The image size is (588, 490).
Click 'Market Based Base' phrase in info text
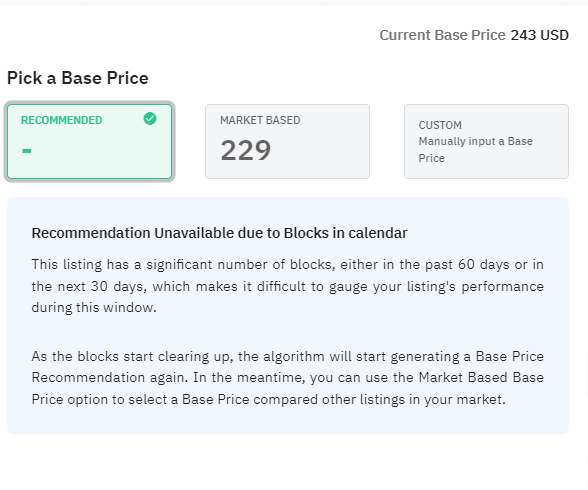(481, 378)
